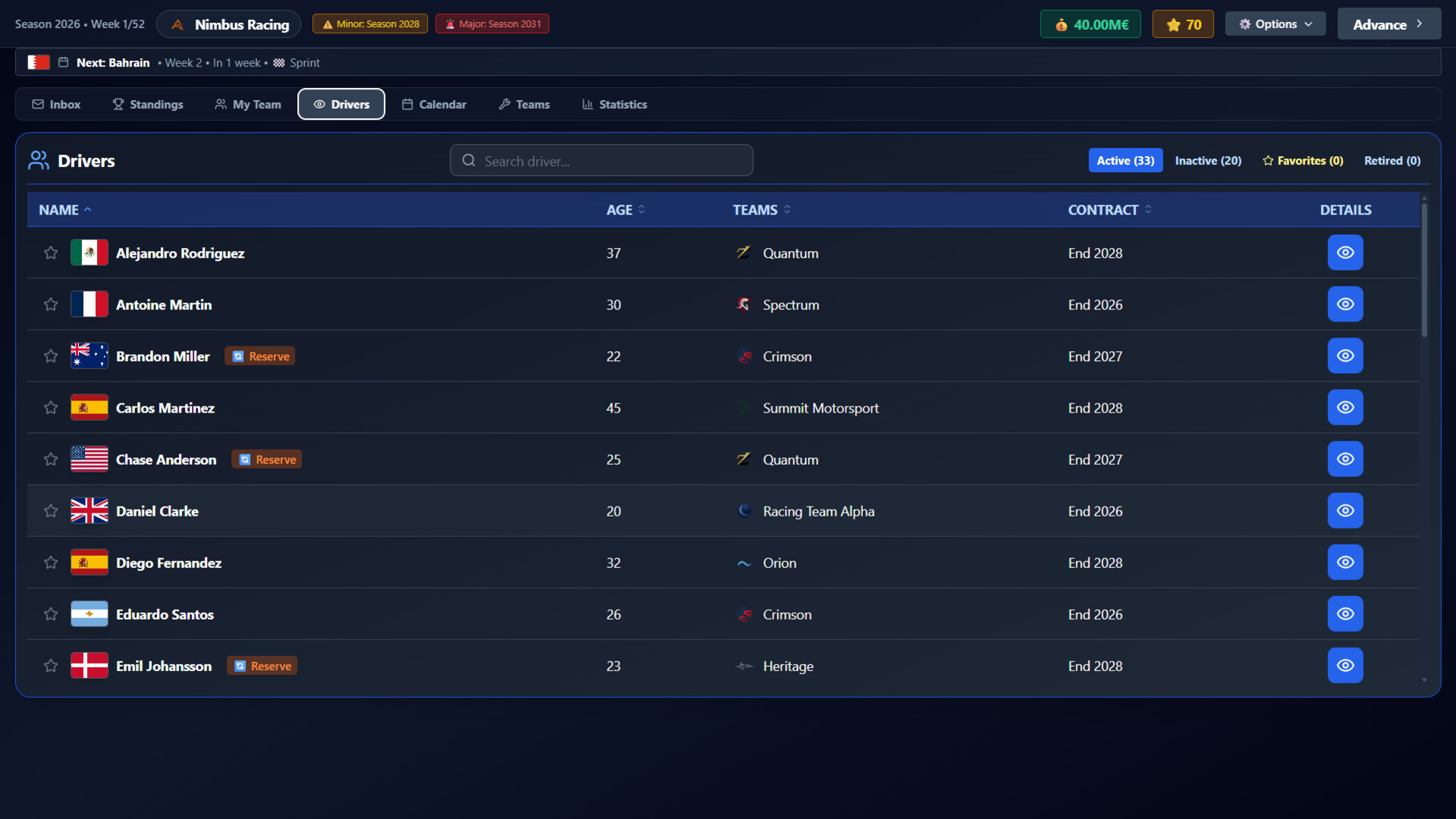Viewport: 1456px width, 819px height.
Task: Open the Statistics tab
Action: click(614, 104)
